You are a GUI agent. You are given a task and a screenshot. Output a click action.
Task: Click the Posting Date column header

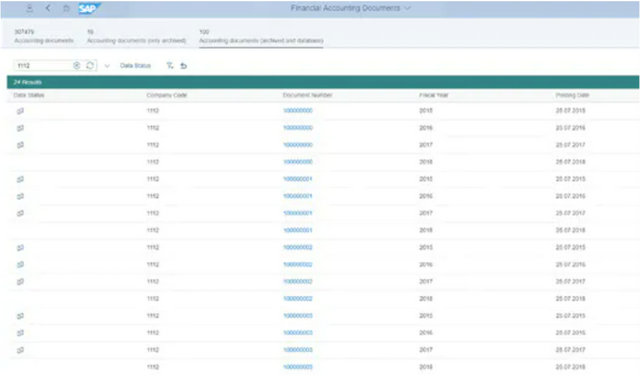click(x=572, y=95)
